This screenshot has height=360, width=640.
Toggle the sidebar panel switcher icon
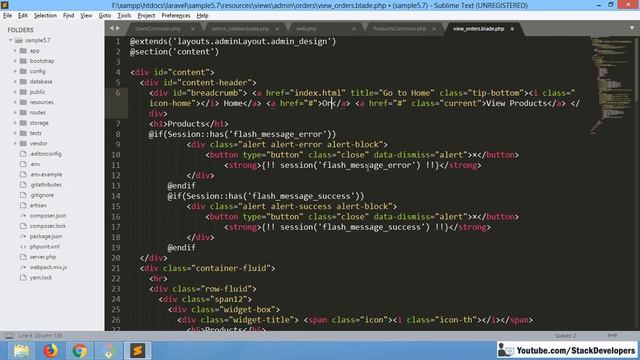tap(9, 336)
